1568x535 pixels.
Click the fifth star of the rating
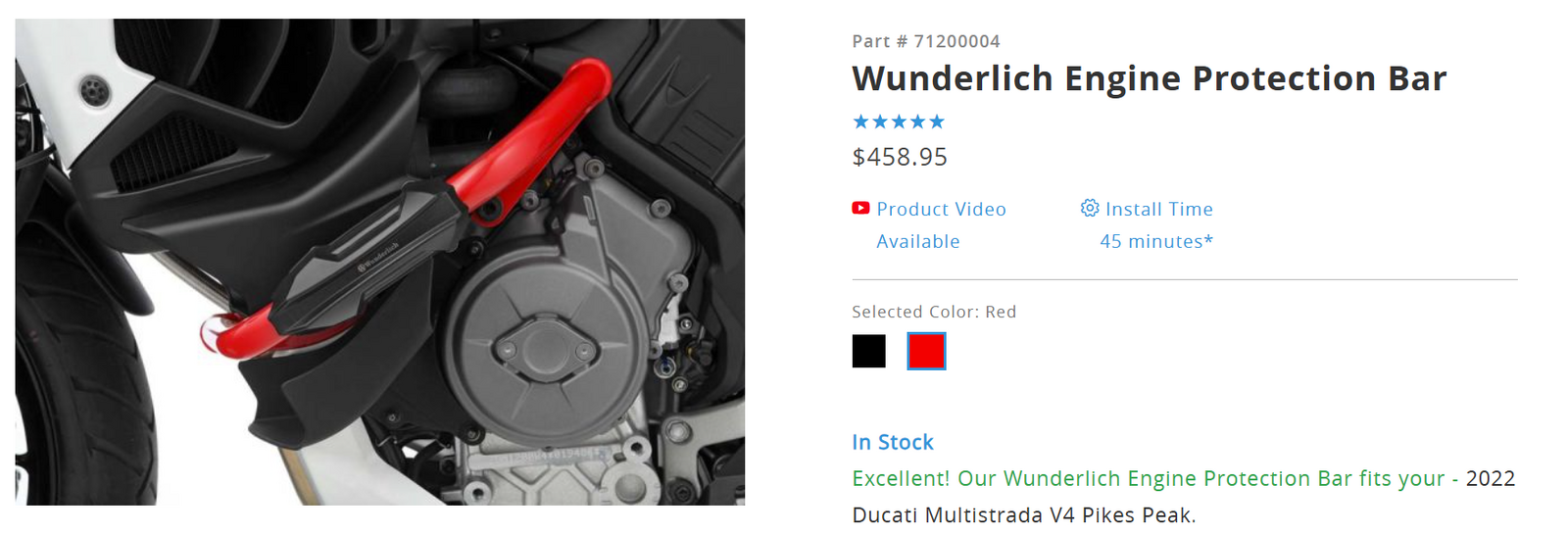[x=937, y=122]
